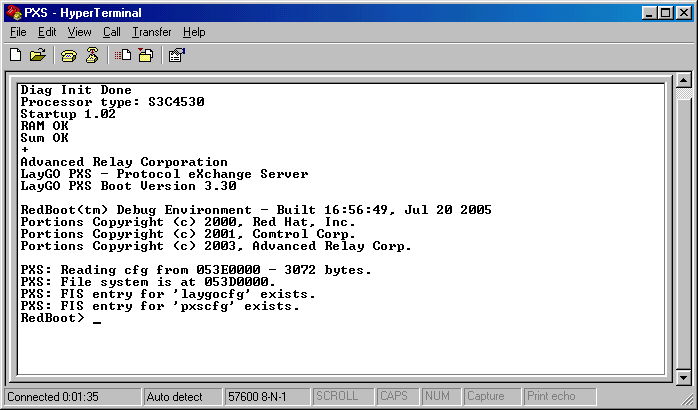Image resolution: width=698 pixels, height=410 pixels.
Task: Click at the RedBoot> prompt line
Action: point(61,318)
